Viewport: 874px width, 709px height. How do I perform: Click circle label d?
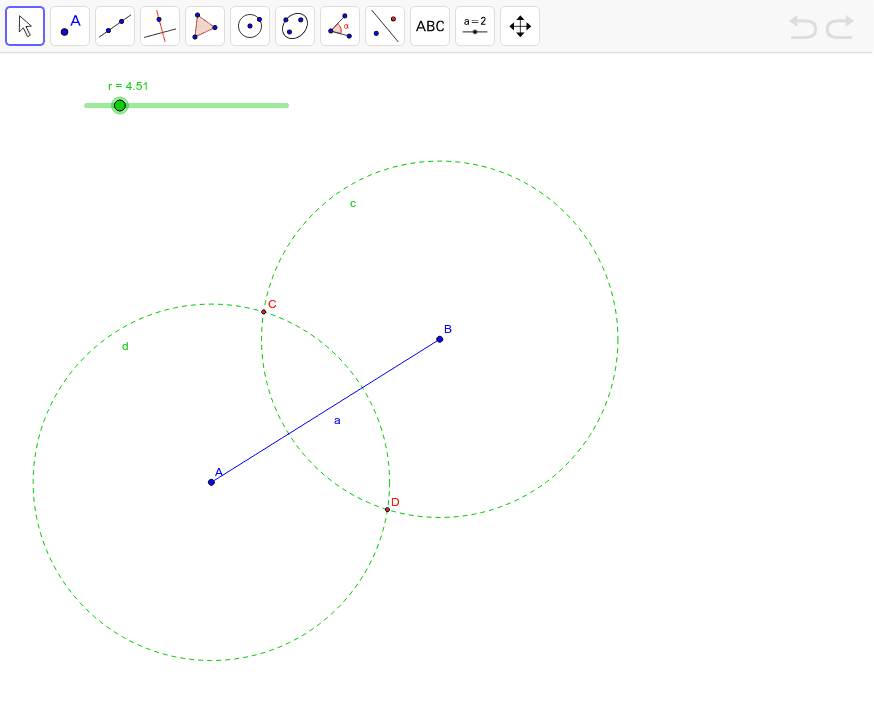(125, 347)
